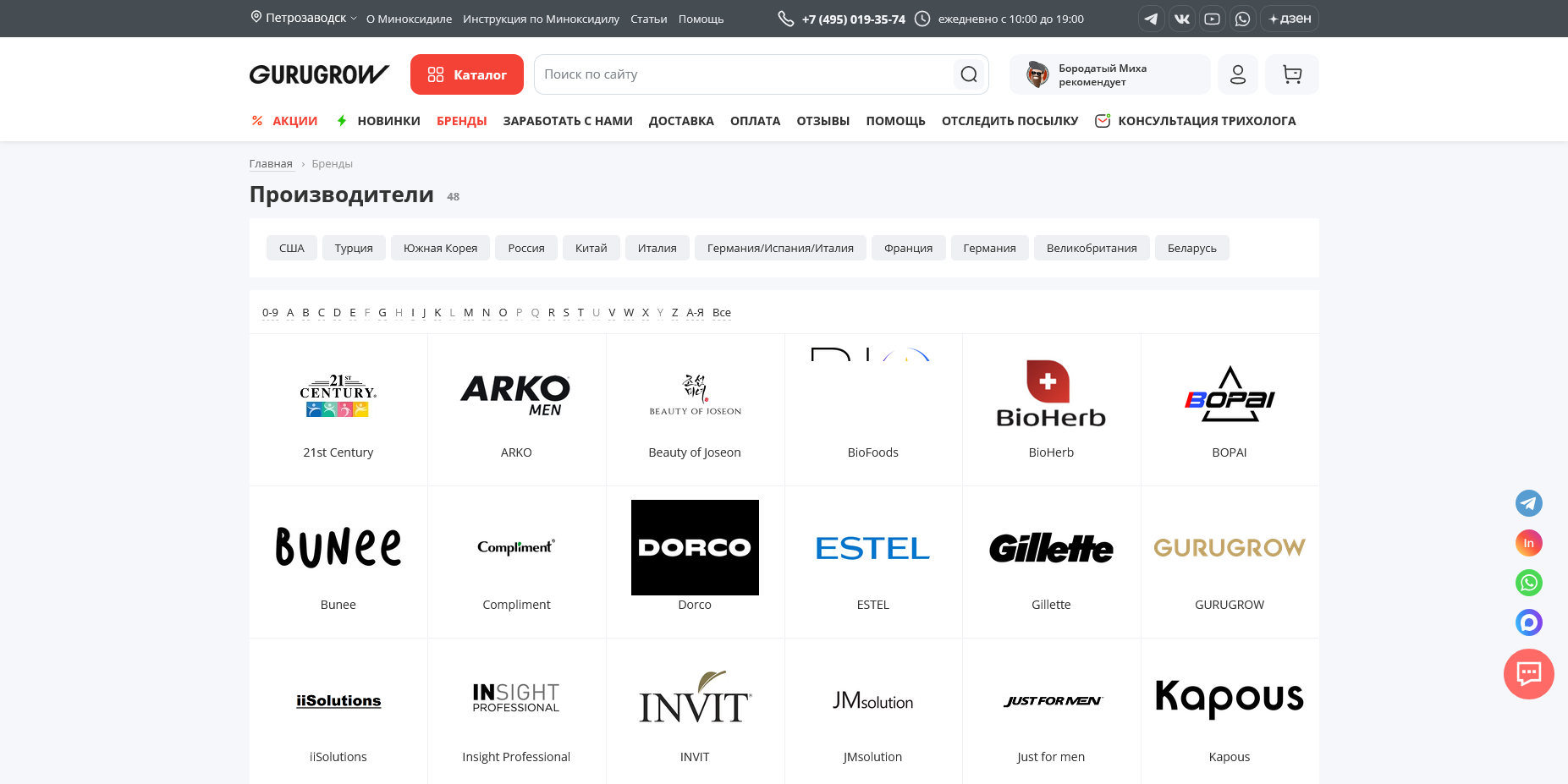Open the Доставка menu item
The height and width of the screenshot is (784, 1568).
click(681, 121)
